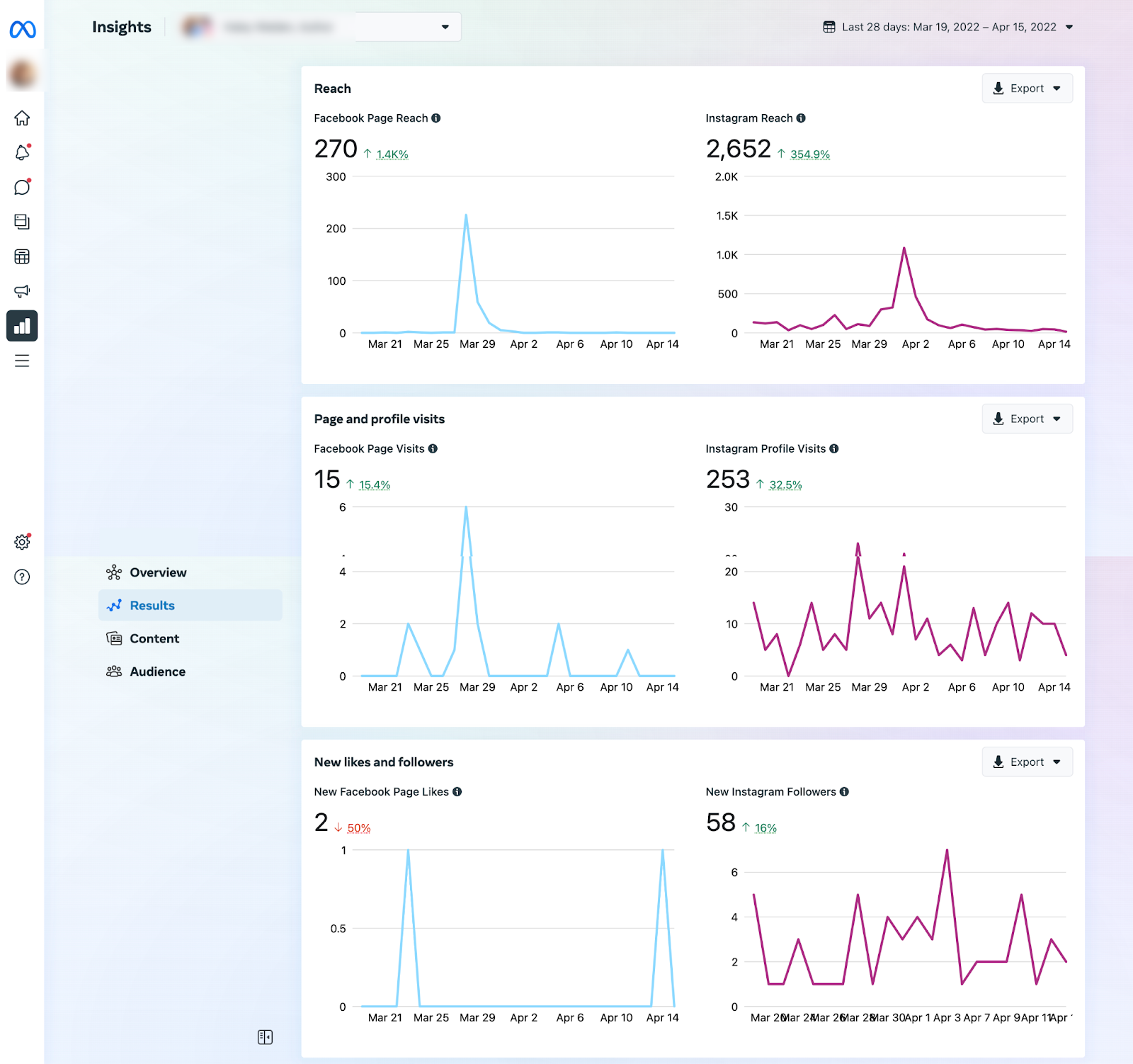The height and width of the screenshot is (1064, 1133).
Task: Open the Notifications bell icon
Action: [x=22, y=153]
